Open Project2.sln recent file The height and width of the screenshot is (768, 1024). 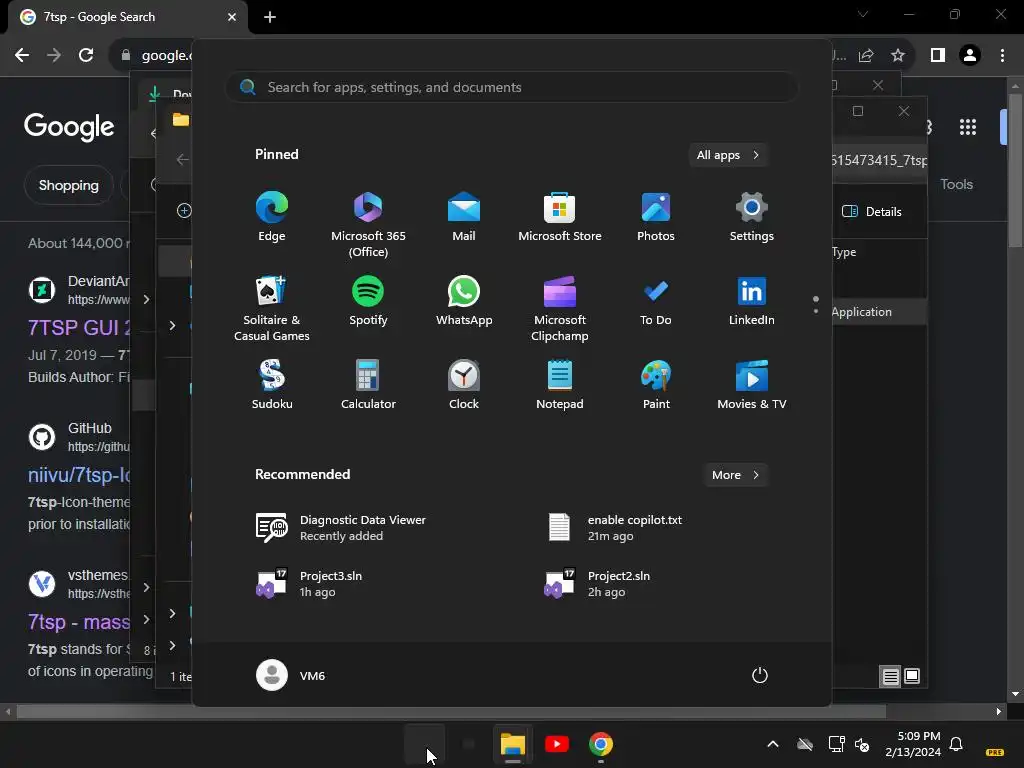(x=598, y=584)
